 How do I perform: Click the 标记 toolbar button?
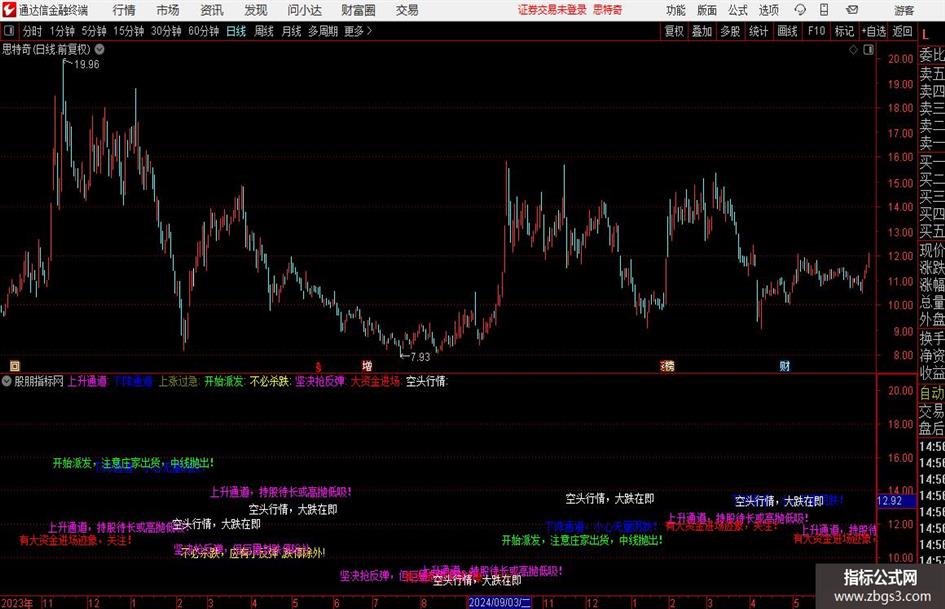coord(844,31)
